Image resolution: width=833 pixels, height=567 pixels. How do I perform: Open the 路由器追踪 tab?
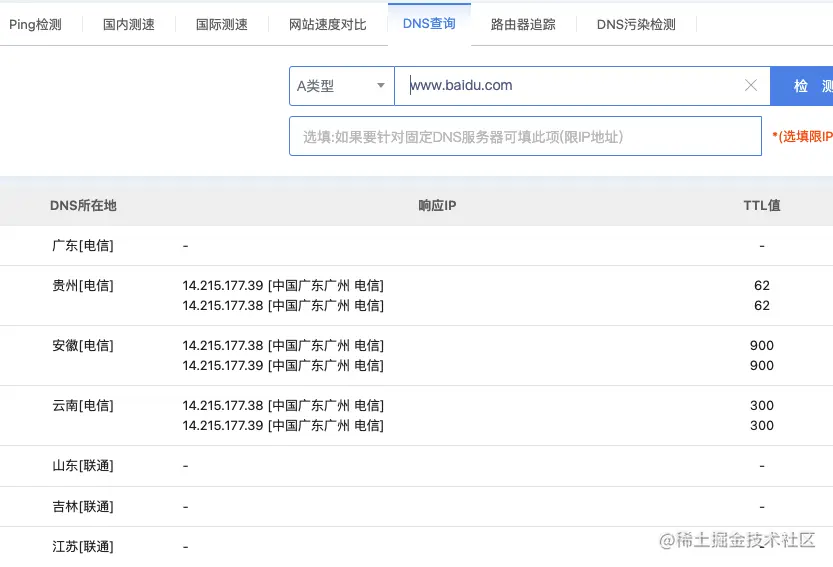[x=523, y=24]
